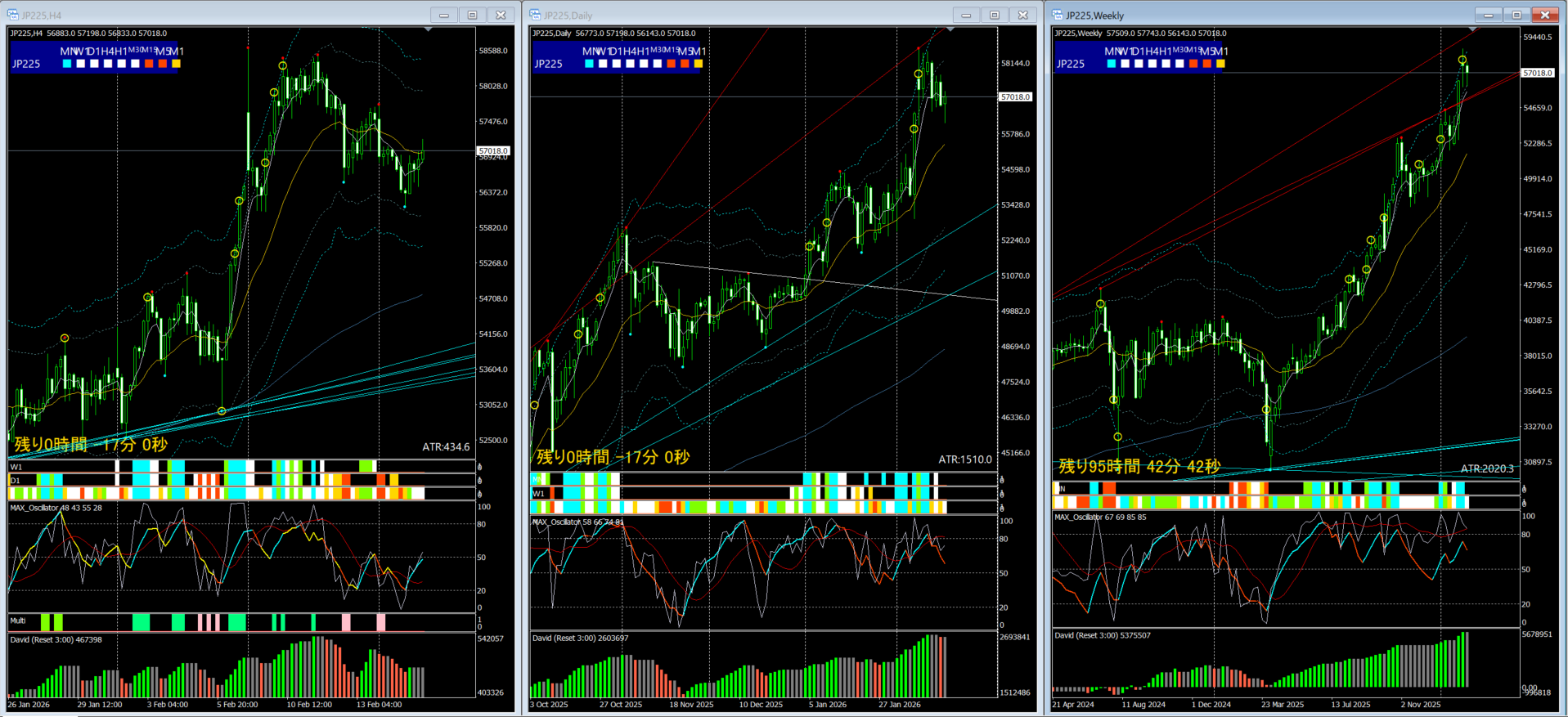Click the M1 timeframe label in H4 chart
The image size is (1568, 717).
177,52
